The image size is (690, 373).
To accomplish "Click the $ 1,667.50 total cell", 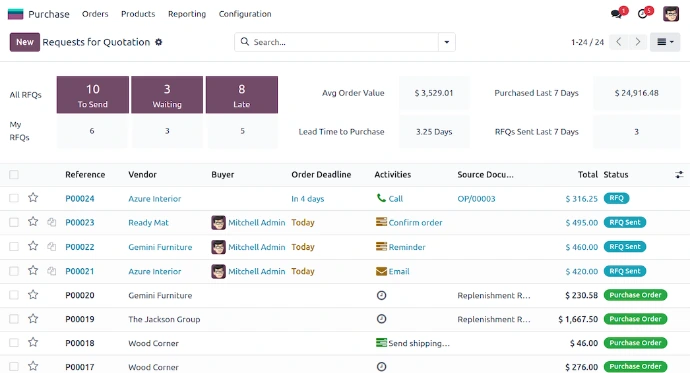I will (x=578, y=319).
